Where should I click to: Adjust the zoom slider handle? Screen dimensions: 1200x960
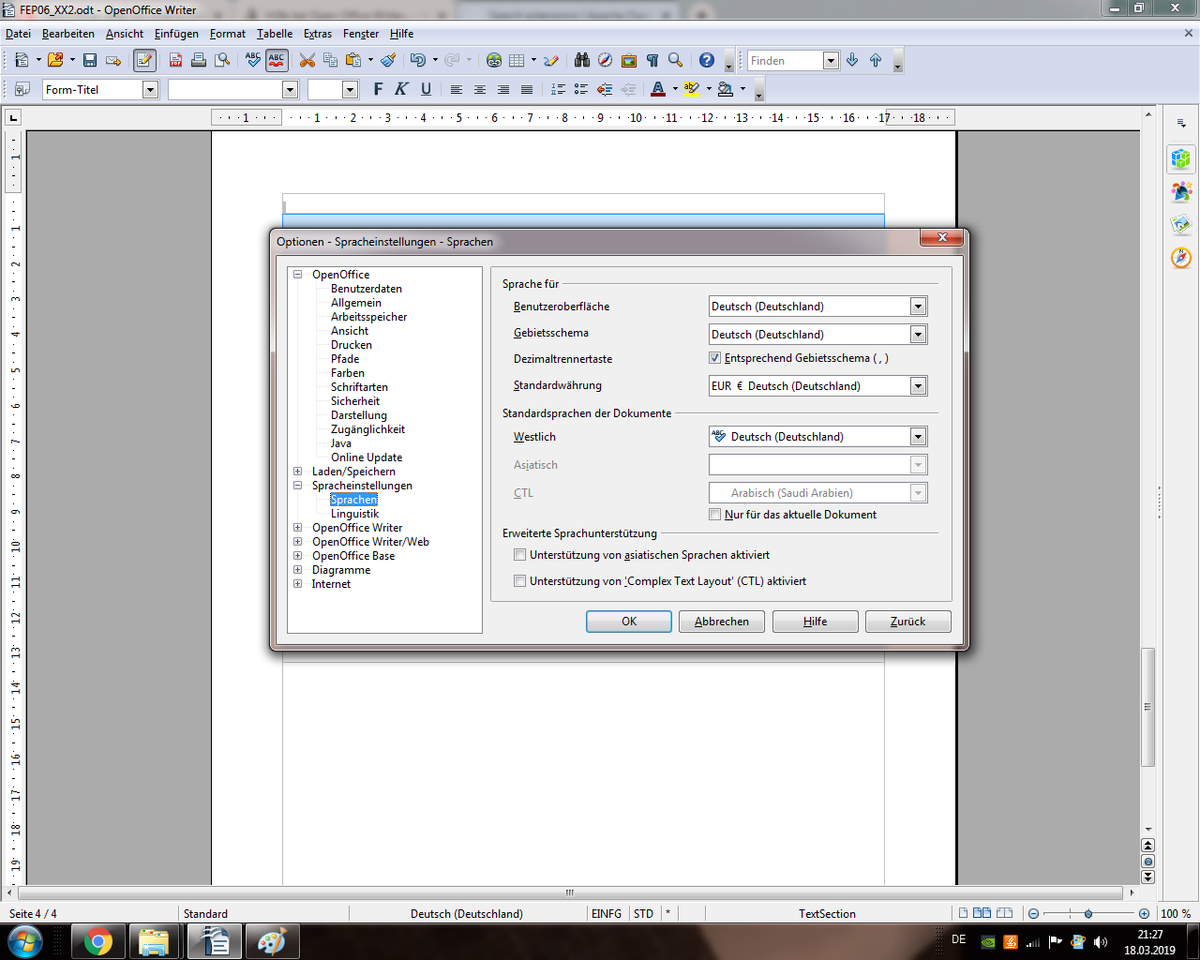[x=1088, y=914]
